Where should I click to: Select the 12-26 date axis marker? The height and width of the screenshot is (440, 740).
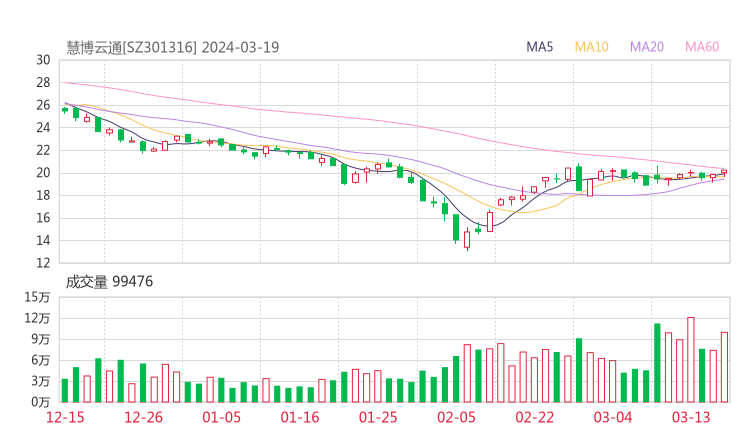tap(143, 417)
